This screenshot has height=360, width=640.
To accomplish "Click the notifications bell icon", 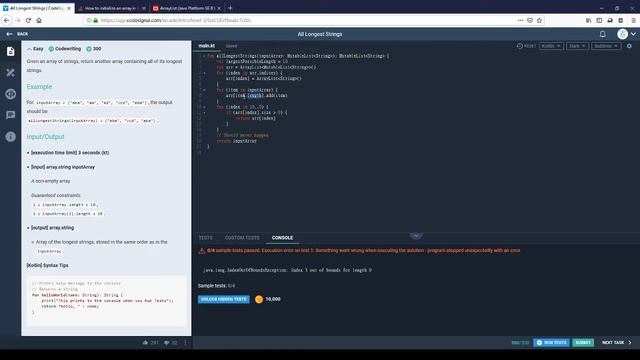I will point(602,34).
